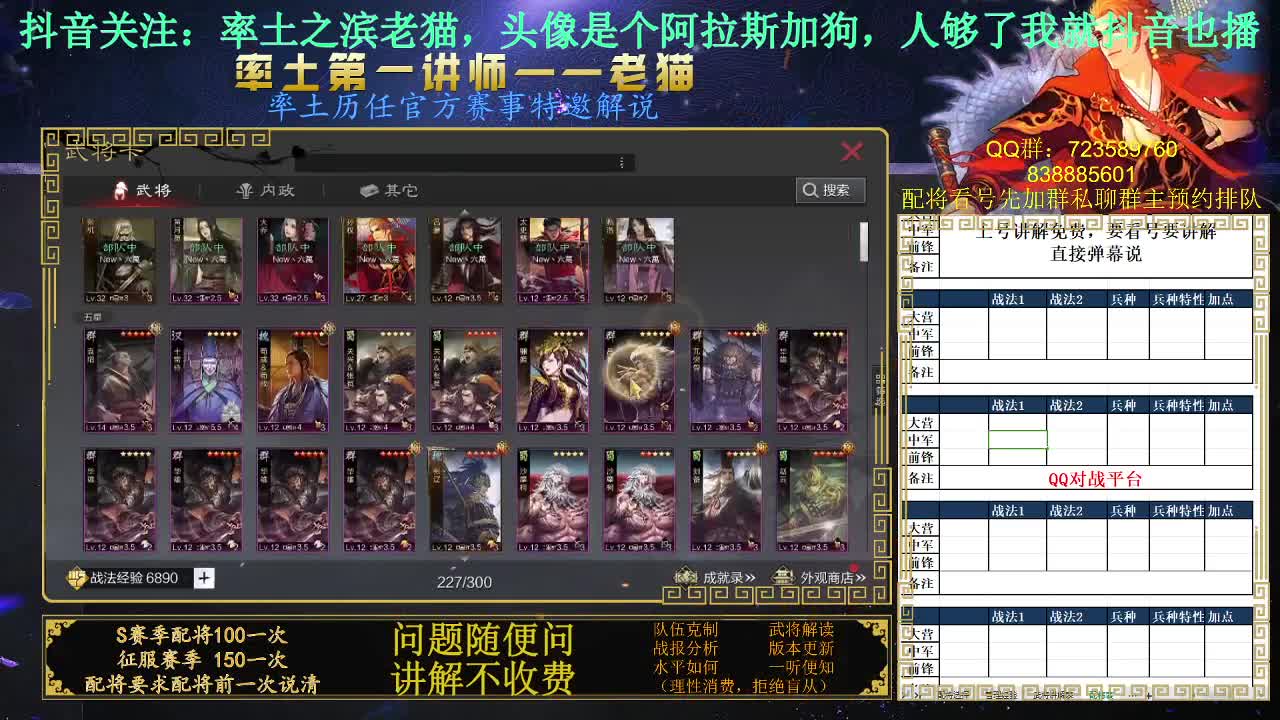Click the 成就录 icon
Screen dimensions: 1280x720
[686, 577]
